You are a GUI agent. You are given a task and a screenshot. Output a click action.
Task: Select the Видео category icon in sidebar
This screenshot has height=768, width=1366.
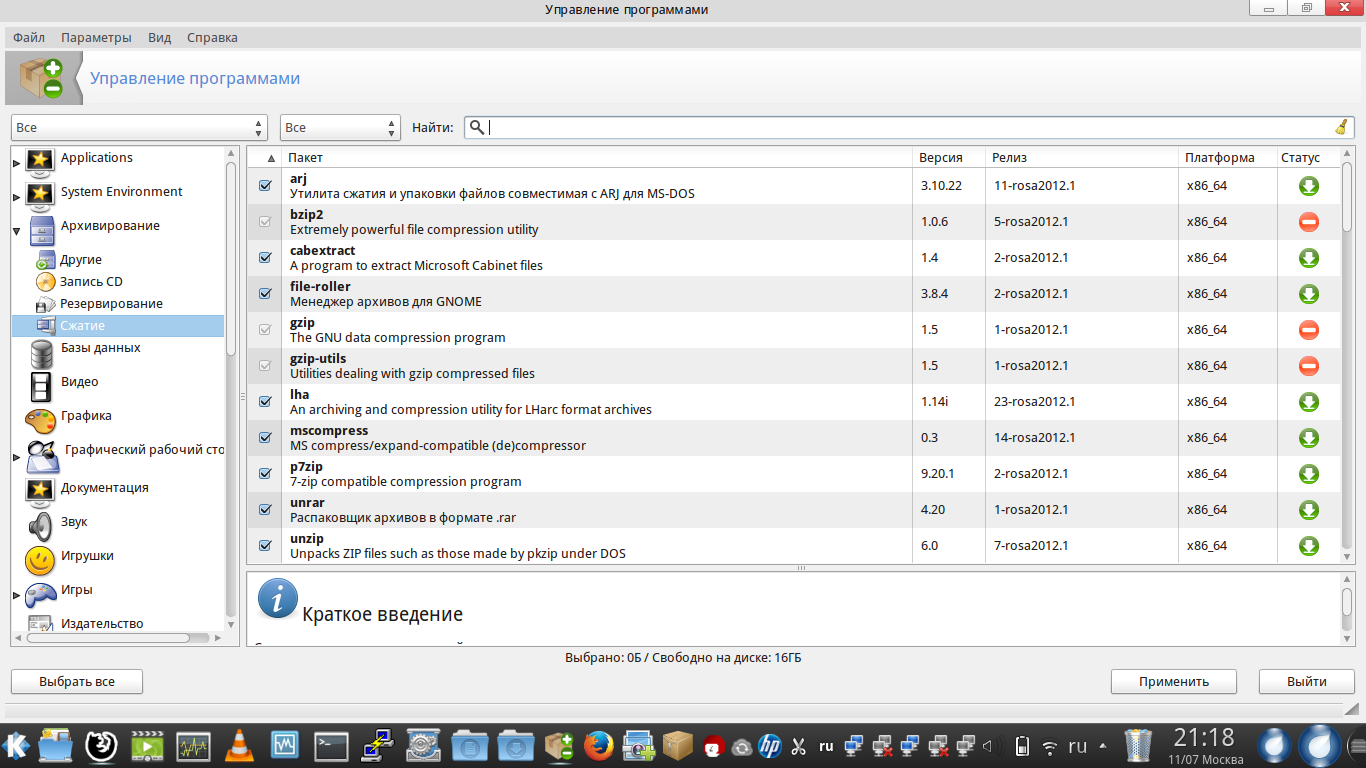tap(41, 382)
